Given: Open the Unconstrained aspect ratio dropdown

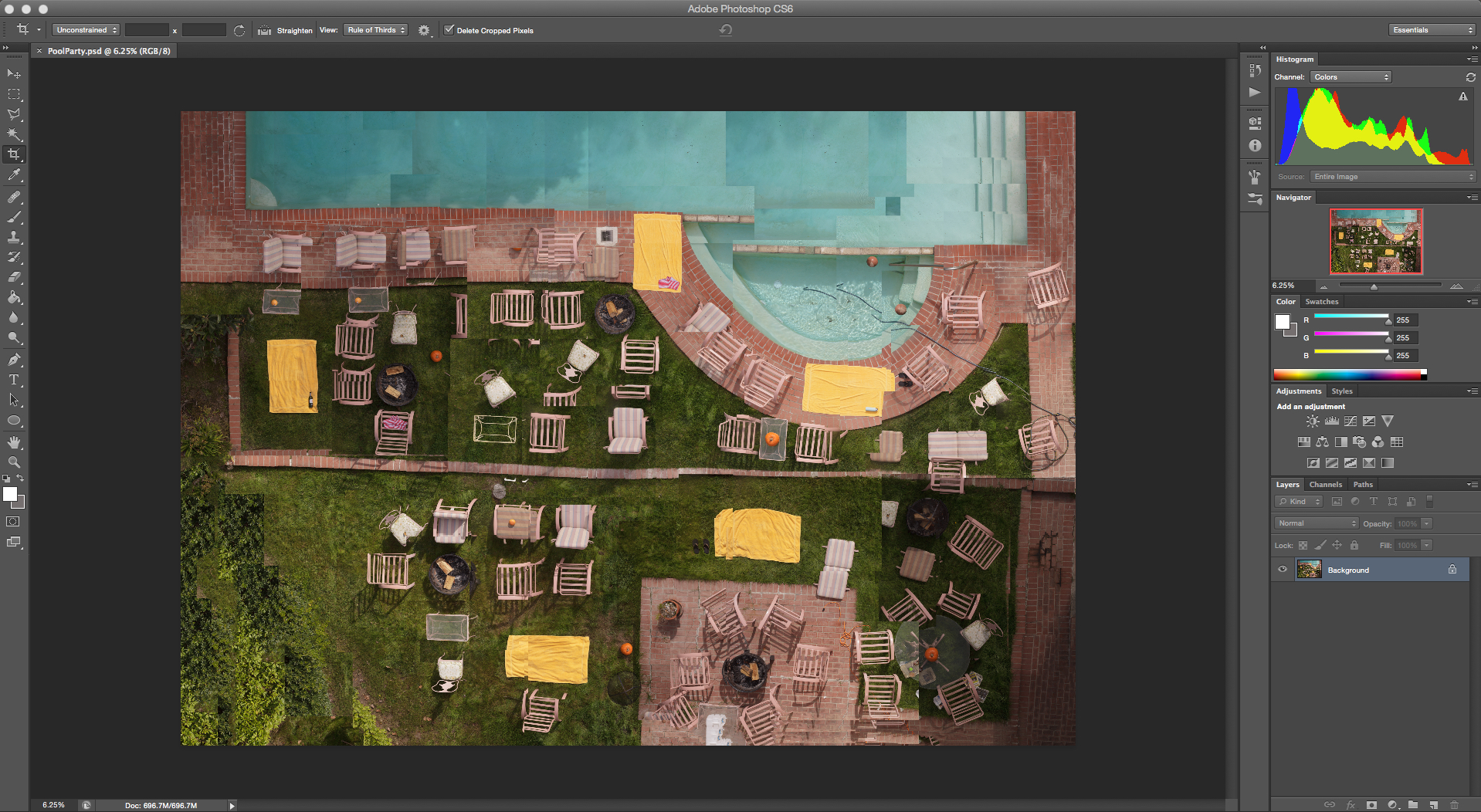Looking at the screenshot, I should [x=86, y=30].
